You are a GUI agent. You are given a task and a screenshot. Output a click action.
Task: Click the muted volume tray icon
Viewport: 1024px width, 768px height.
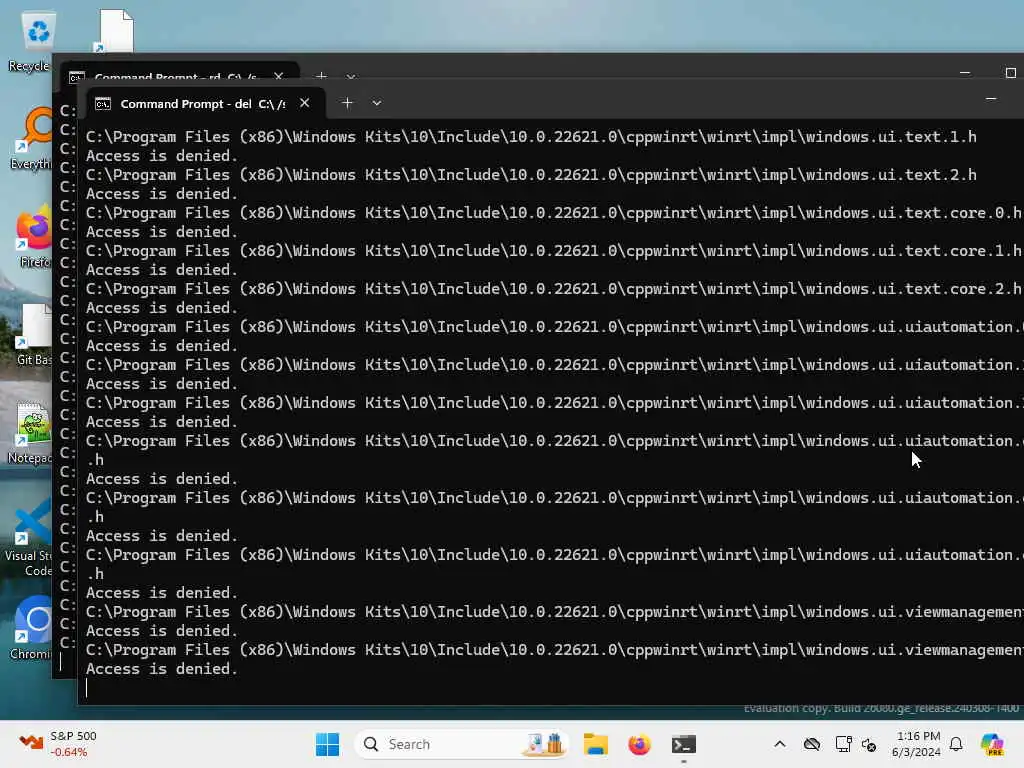pos(869,744)
